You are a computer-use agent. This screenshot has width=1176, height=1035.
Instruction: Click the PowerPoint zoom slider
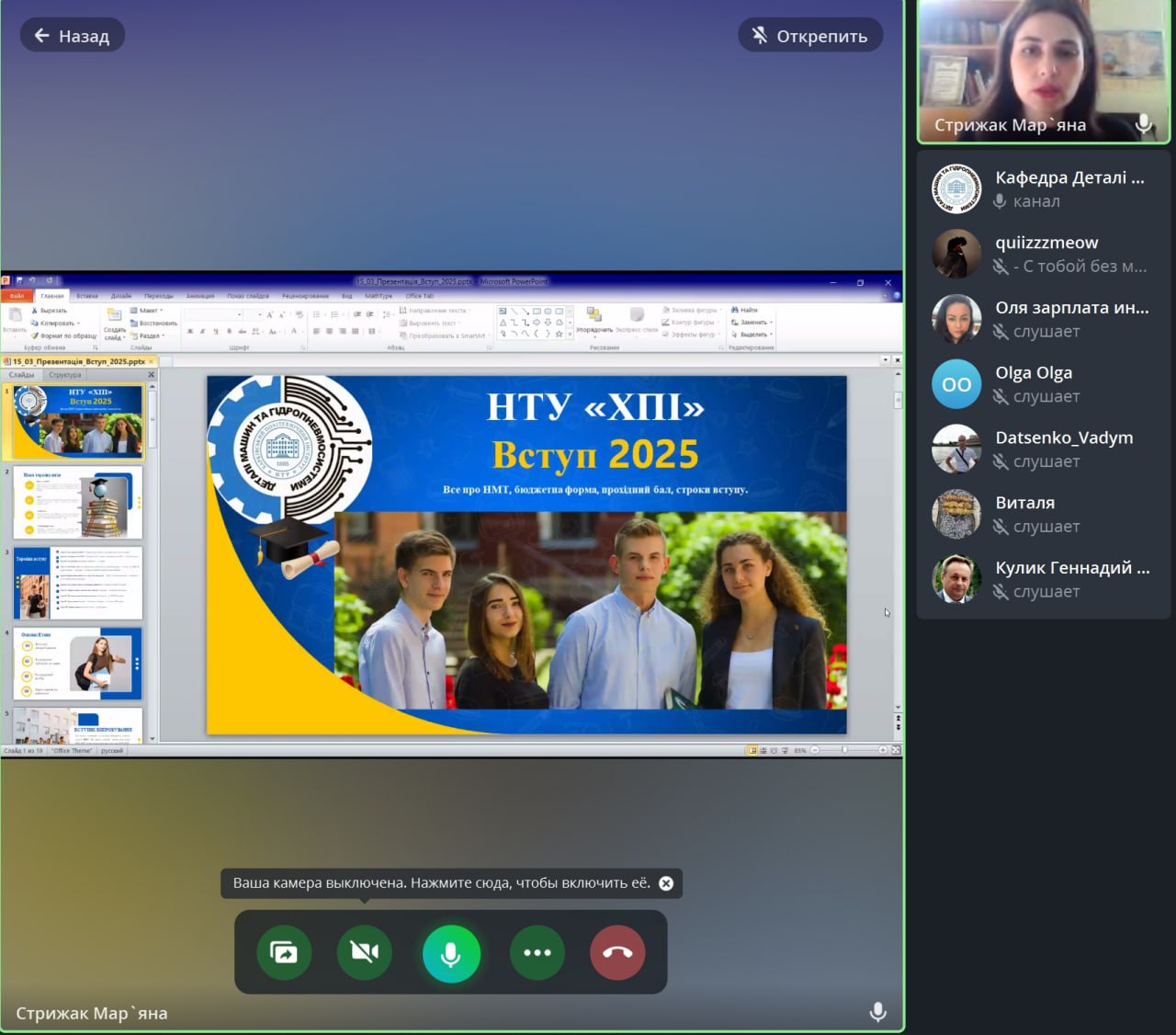coord(844,750)
